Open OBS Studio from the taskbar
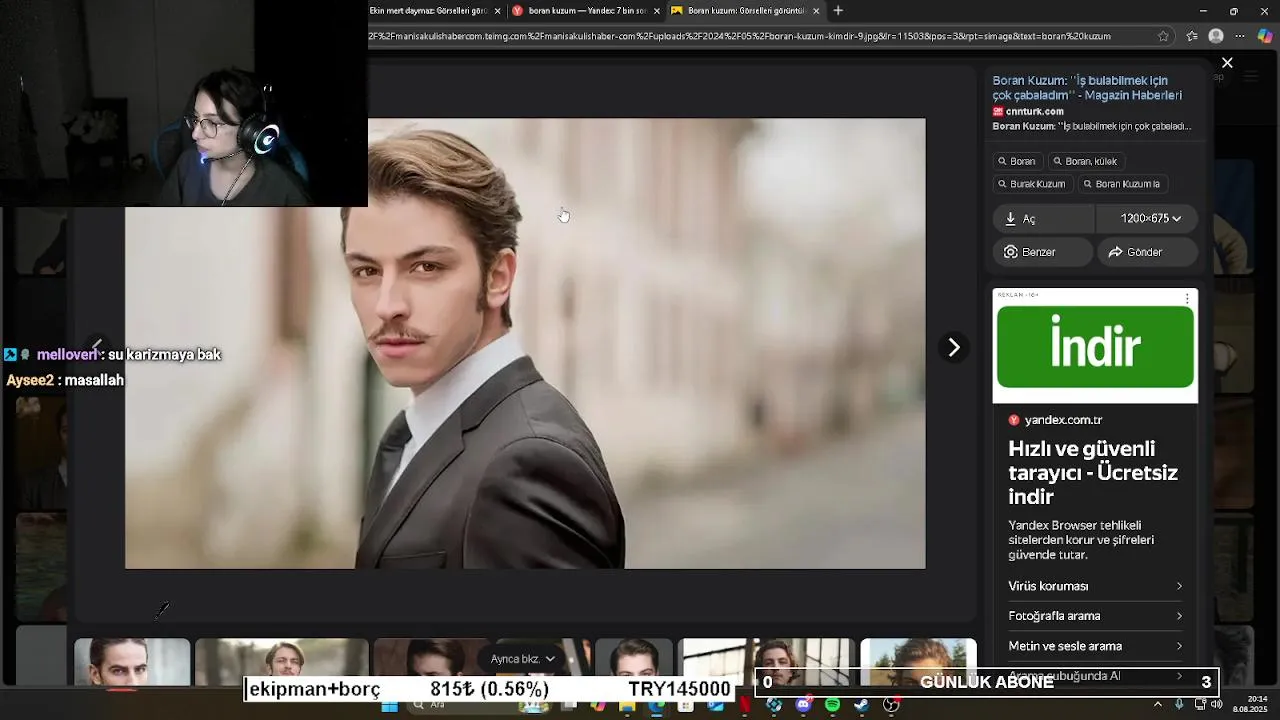Image resolution: width=1280 pixels, height=720 pixels. pos(891,705)
